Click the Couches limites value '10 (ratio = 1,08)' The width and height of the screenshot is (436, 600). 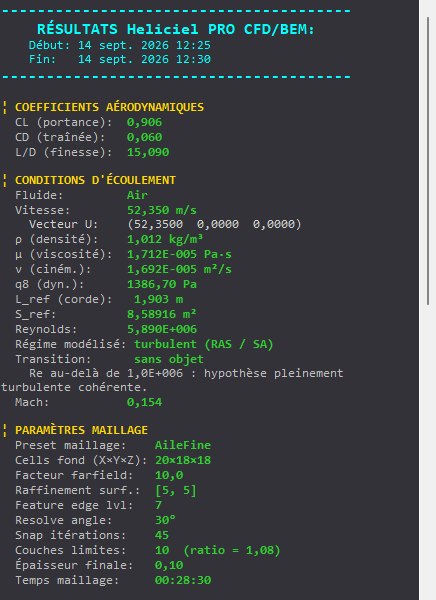point(218,550)
